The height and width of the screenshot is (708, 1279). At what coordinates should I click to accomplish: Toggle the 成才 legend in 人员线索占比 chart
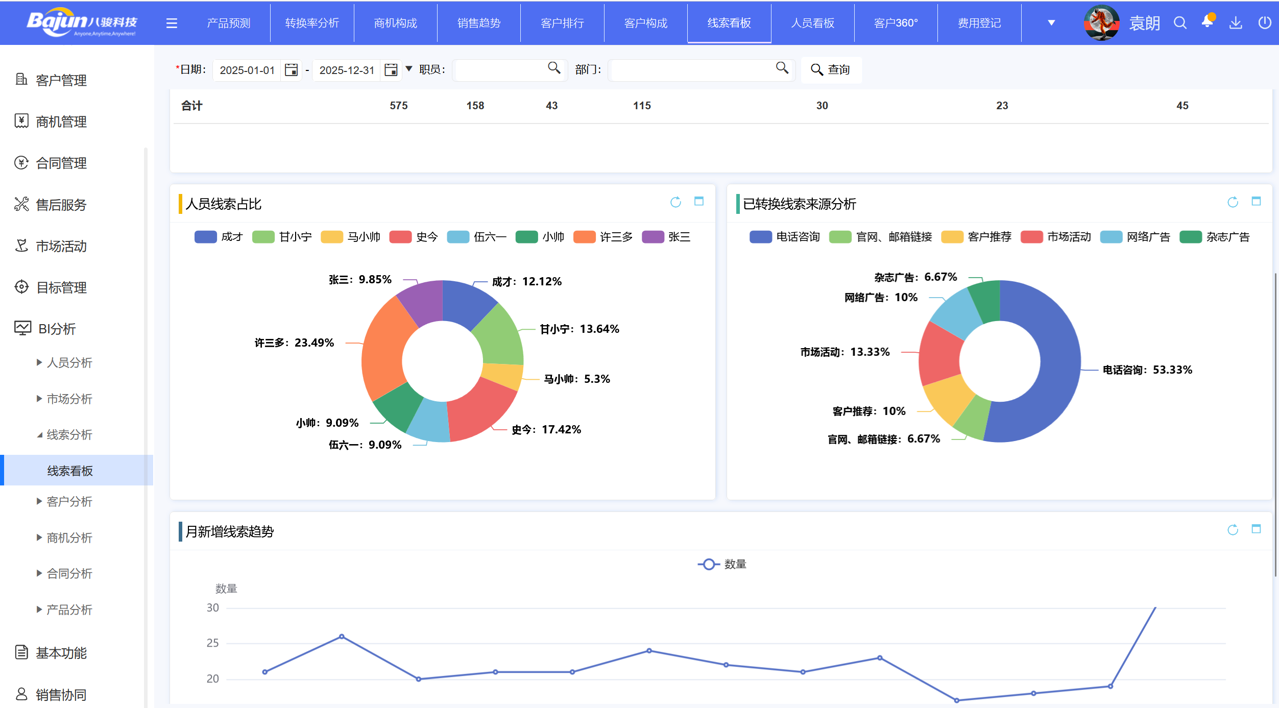coord(212,236)
